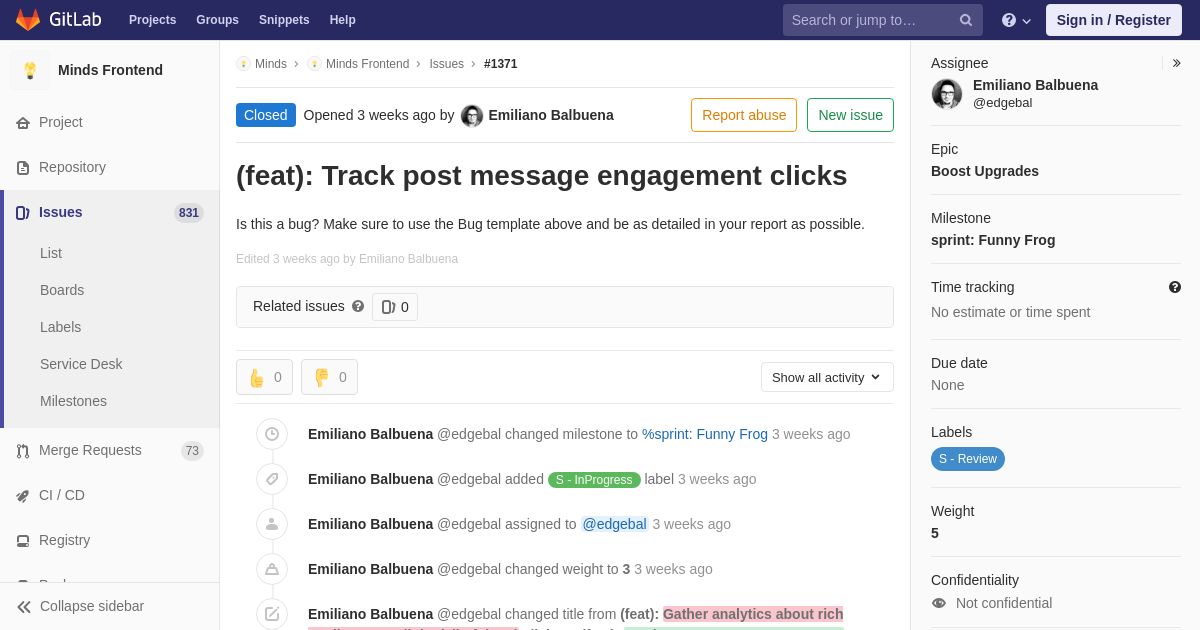Click the weight activity icon

[272, 569]
